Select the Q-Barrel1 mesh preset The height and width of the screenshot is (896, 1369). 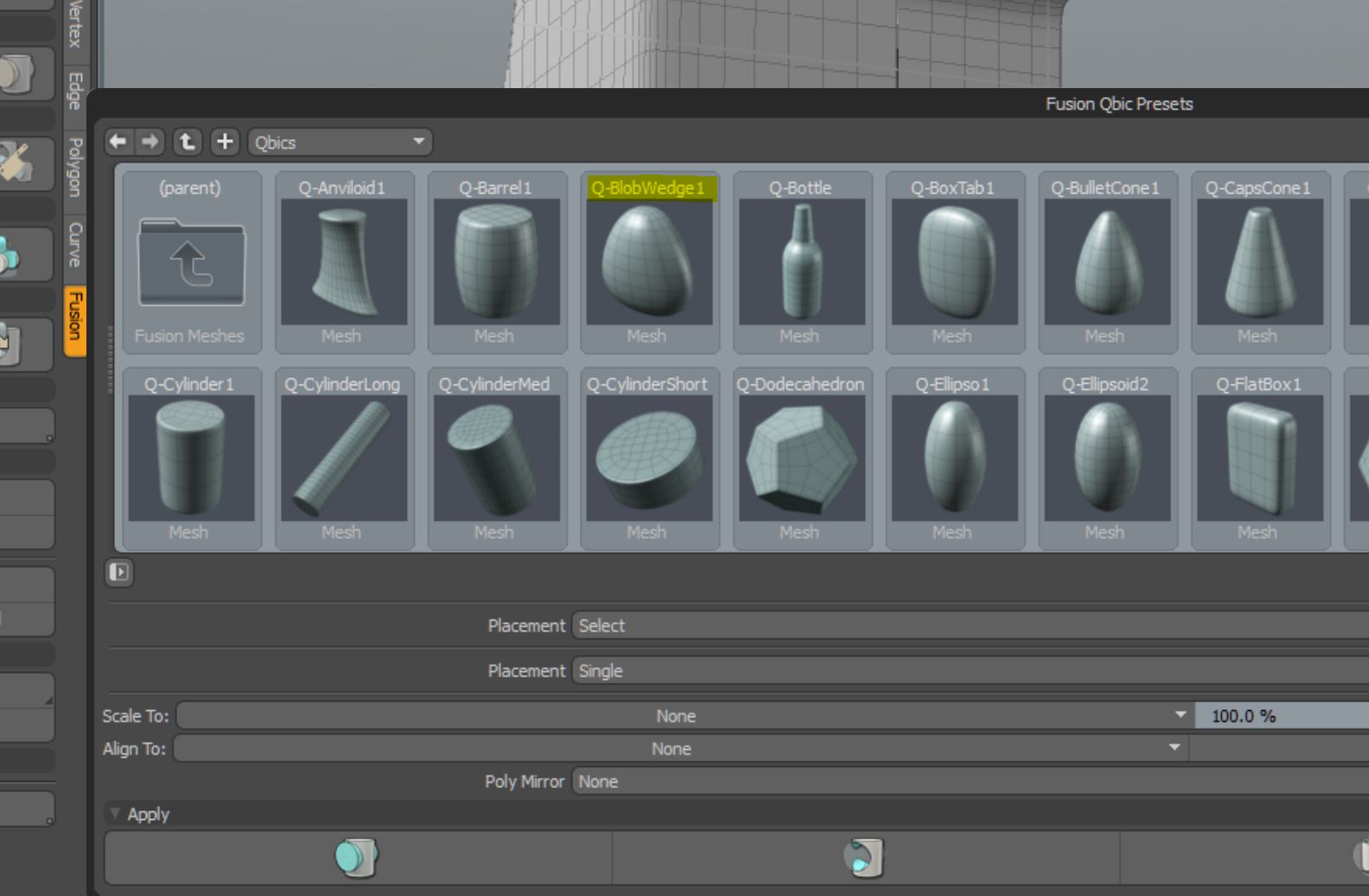[496, 262]
